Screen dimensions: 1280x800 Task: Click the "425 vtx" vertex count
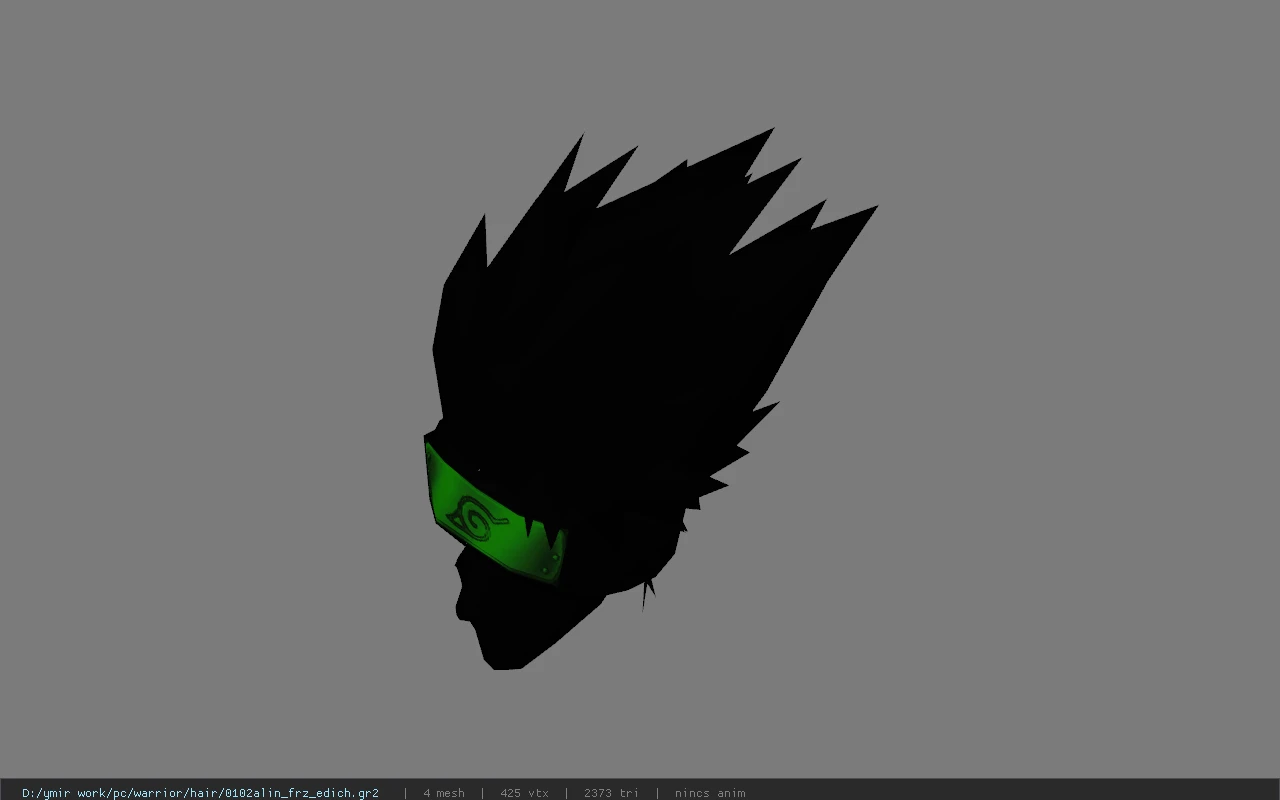pos(524,793)
